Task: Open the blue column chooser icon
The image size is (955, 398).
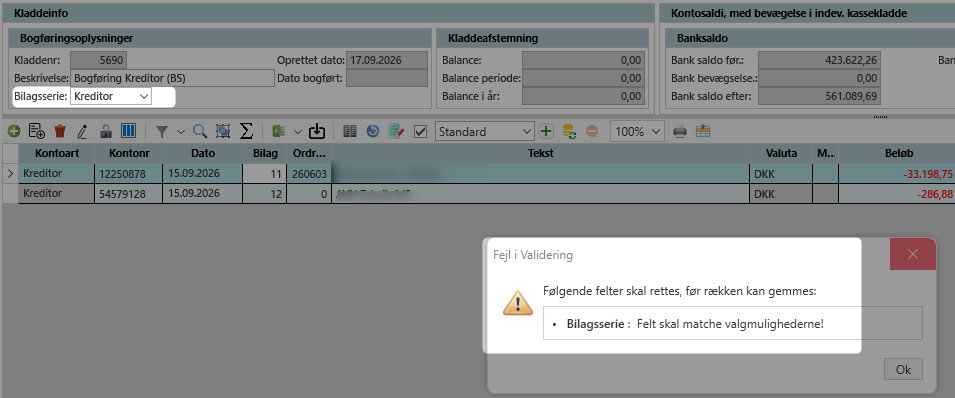Action: (x=129, y=131)
